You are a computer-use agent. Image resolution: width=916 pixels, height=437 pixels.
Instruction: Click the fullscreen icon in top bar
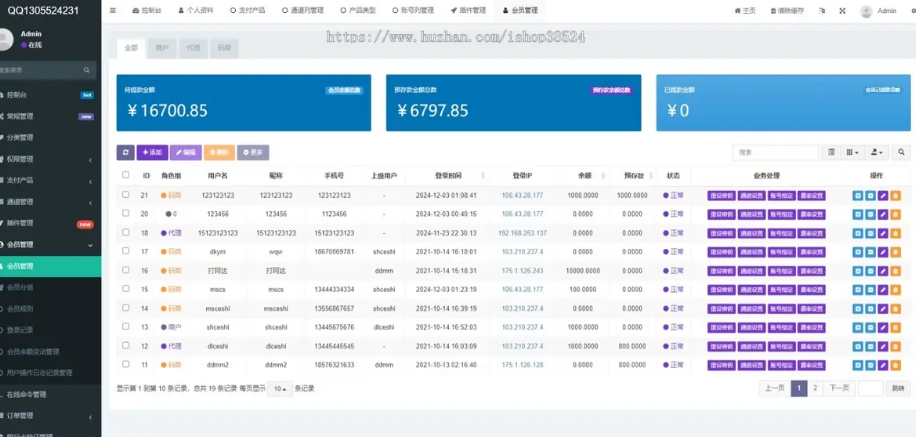click(842, 10)
